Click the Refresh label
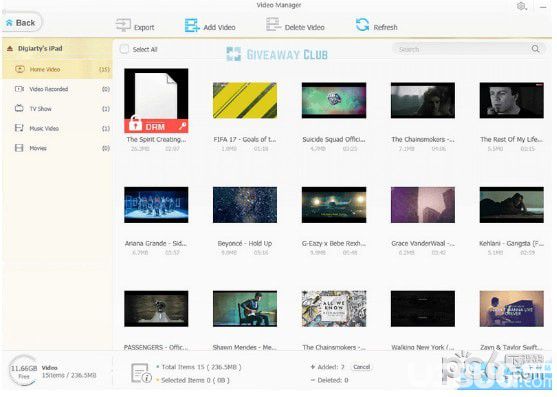557x397 pixels. [385, 27]
